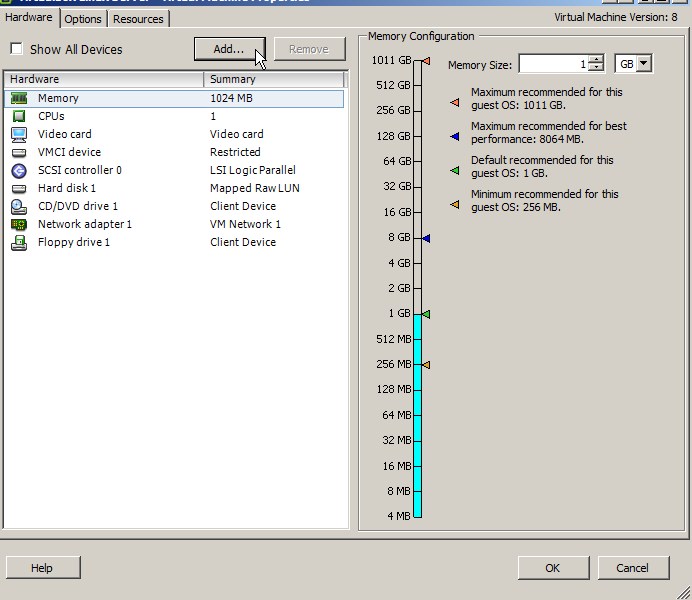Click the 4 GB label on memory scale
The width and height of the screenshot is (692, 600).
pyautogui.click(x=399, y=263)
